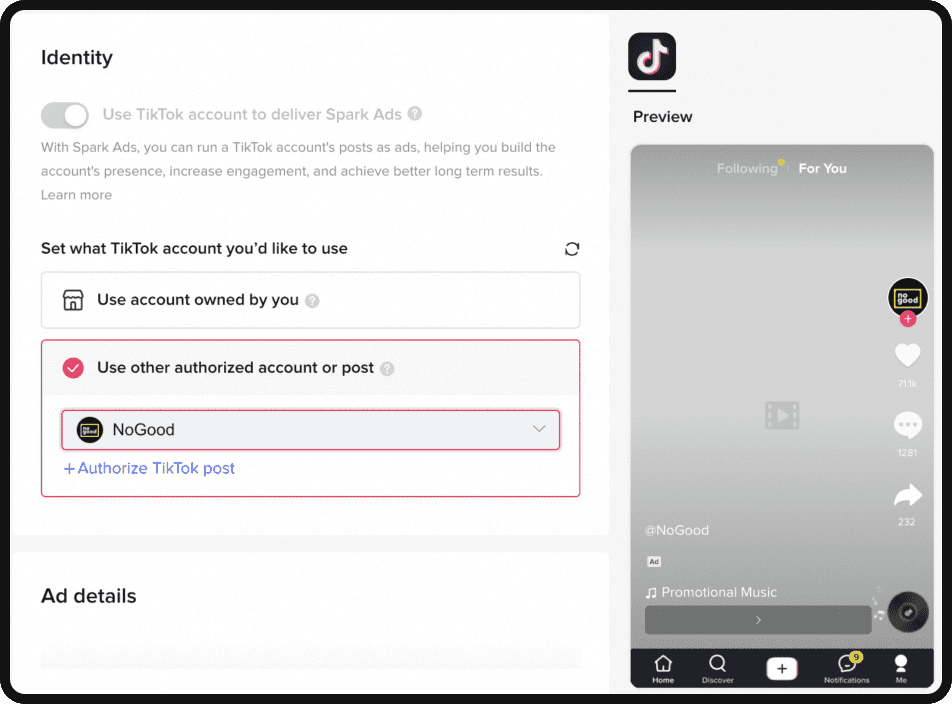
Task: Click the comment bubble icon in preview
Action: coord(907,426)
